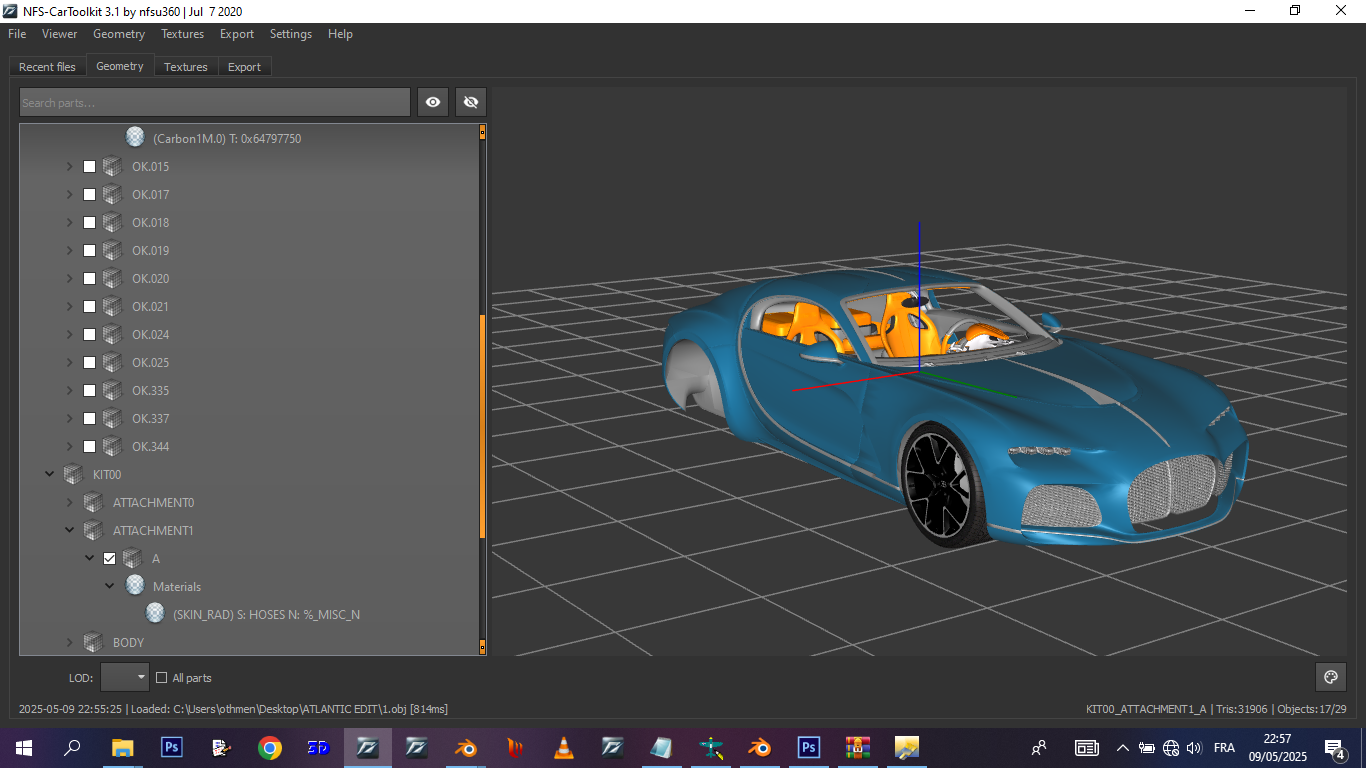This screenshot has width=1366, height=768.
Task: Expand the ATTACHMENT0 tree node
Action: coord(70,502)
